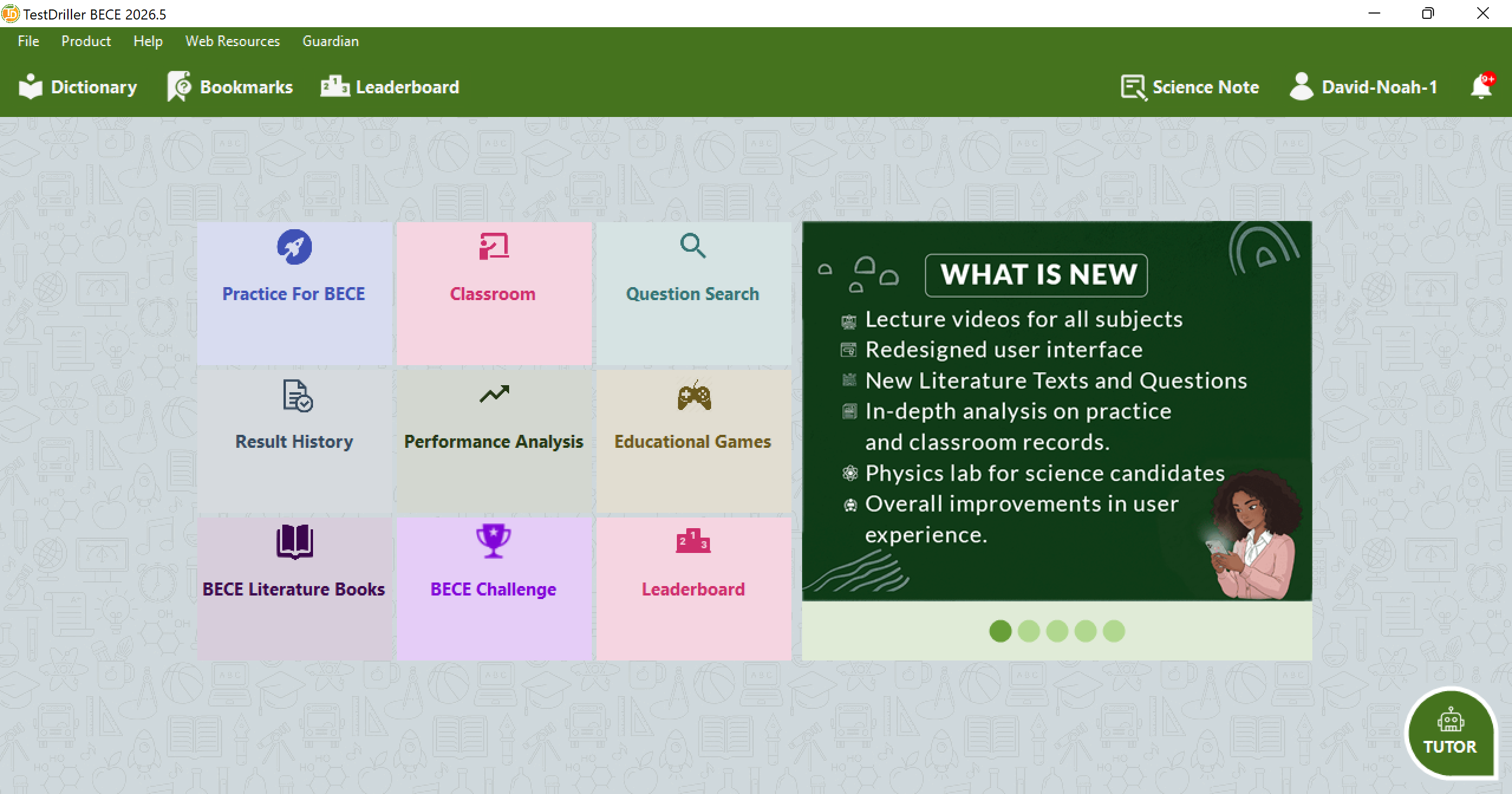Open the notifications bell icon
1512x794 pixels.
(1482, 87)
